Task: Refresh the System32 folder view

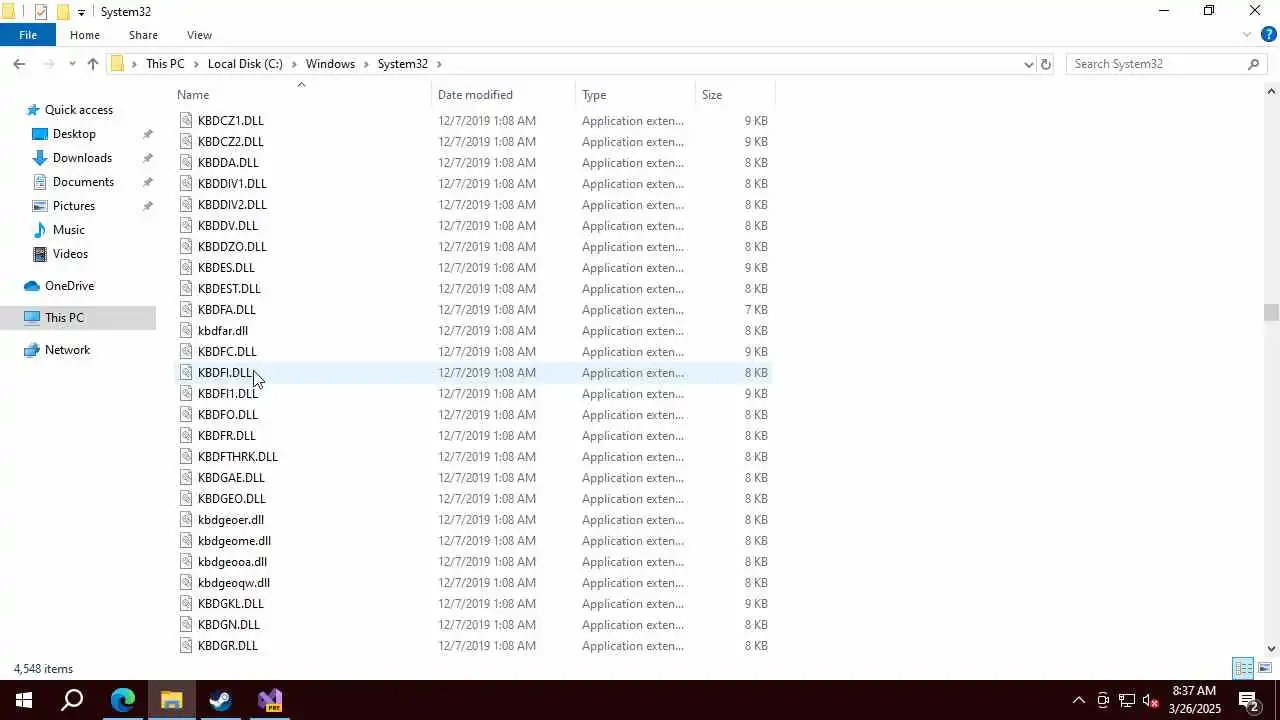Action: pyautogui.click(x=1046, y=64)
